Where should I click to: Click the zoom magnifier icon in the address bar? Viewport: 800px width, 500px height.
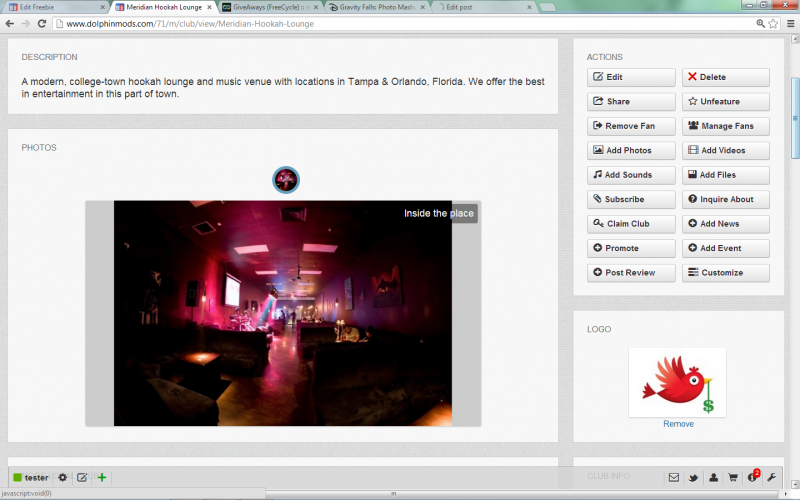760,23
